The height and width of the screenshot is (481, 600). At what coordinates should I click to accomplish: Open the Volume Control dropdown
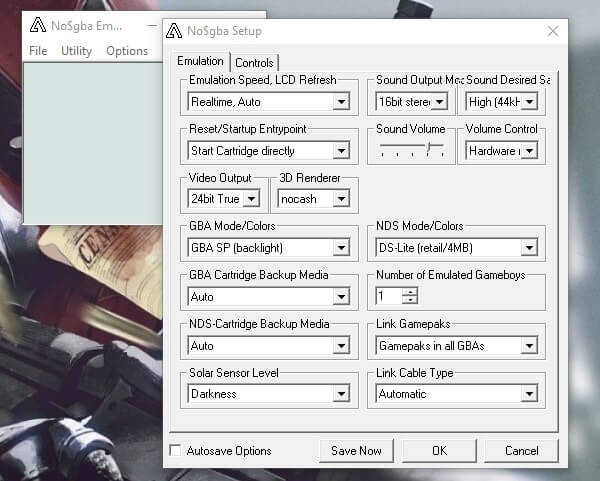coord(501,151)
